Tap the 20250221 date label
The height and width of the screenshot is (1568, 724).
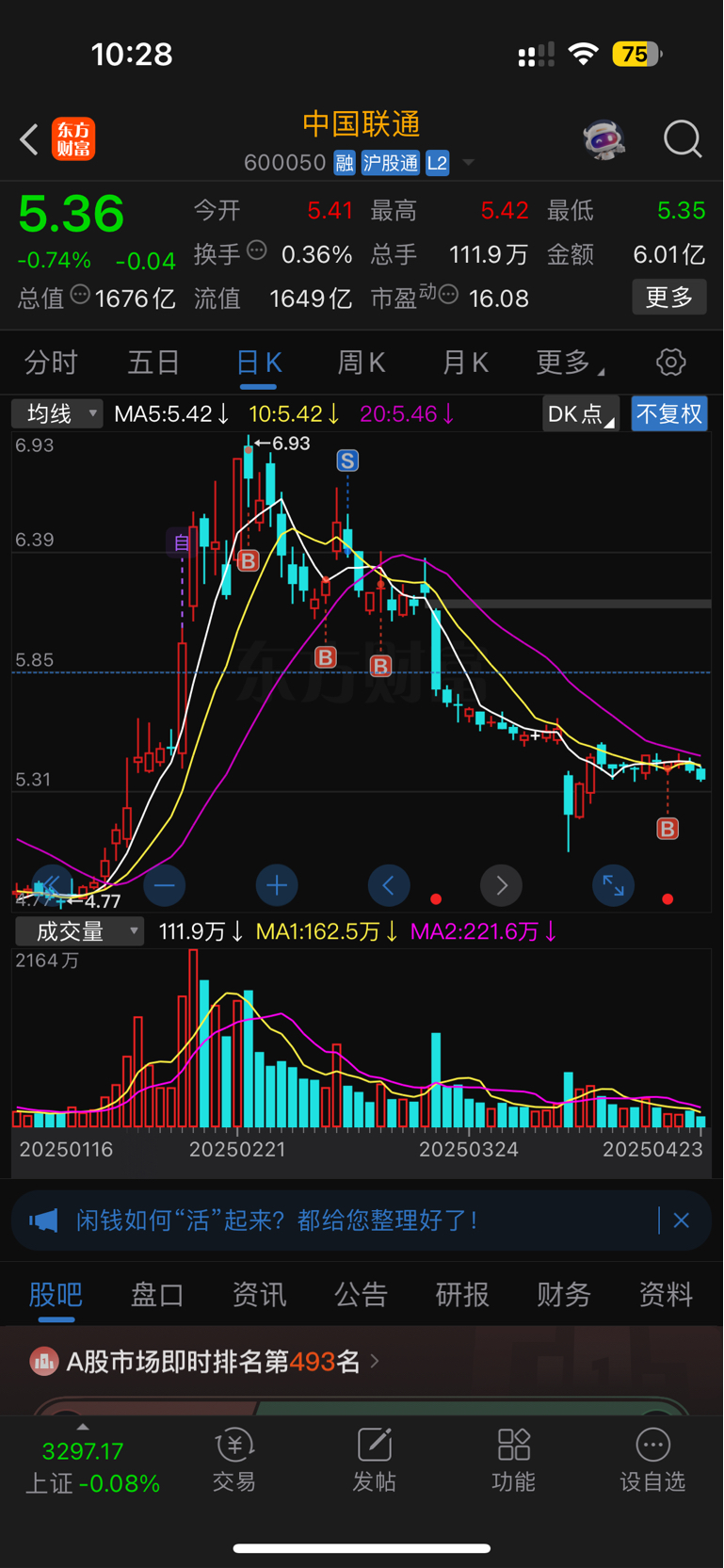tap(237, 1150)
